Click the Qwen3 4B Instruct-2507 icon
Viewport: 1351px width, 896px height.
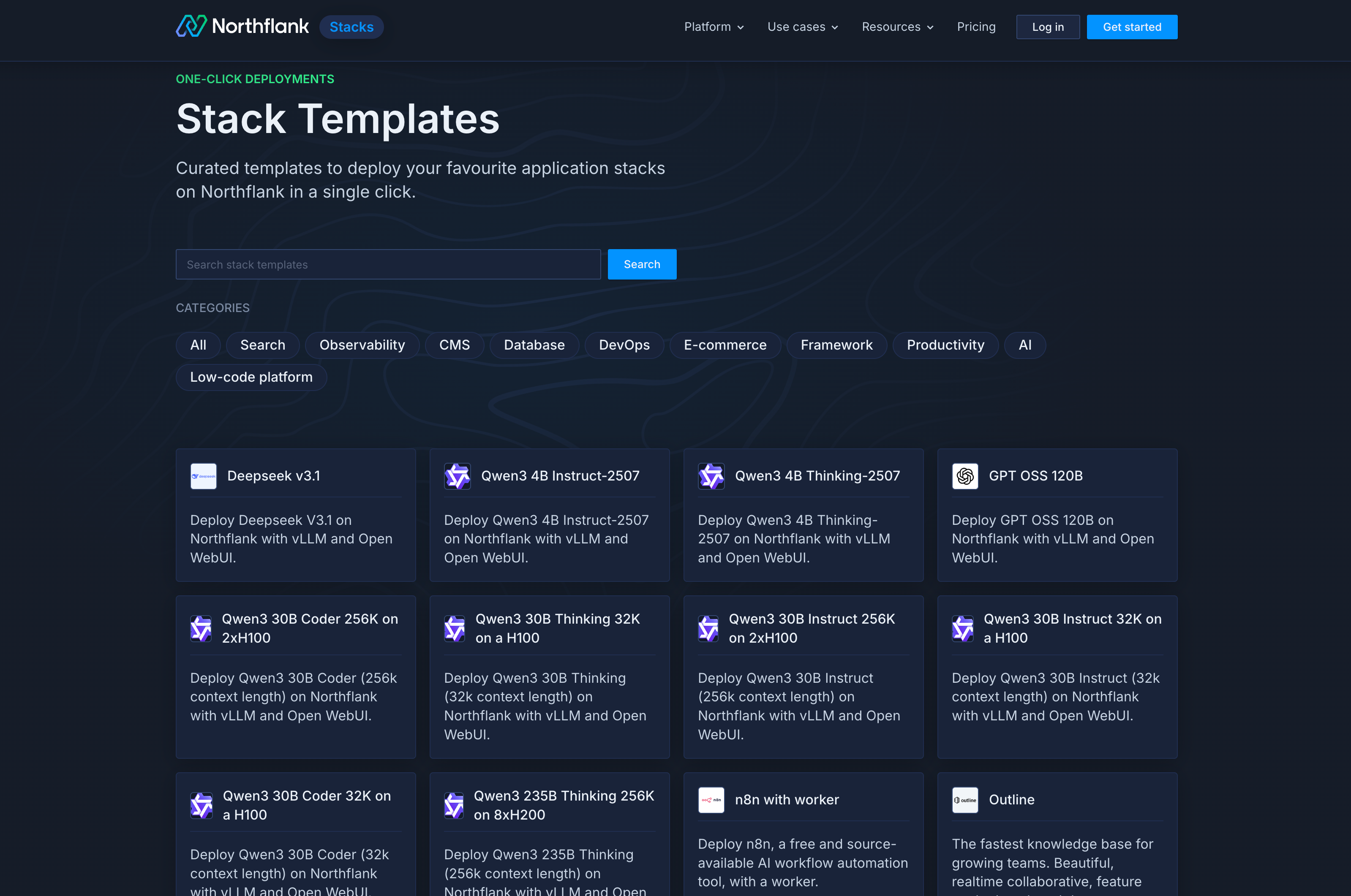coord(458,476)
